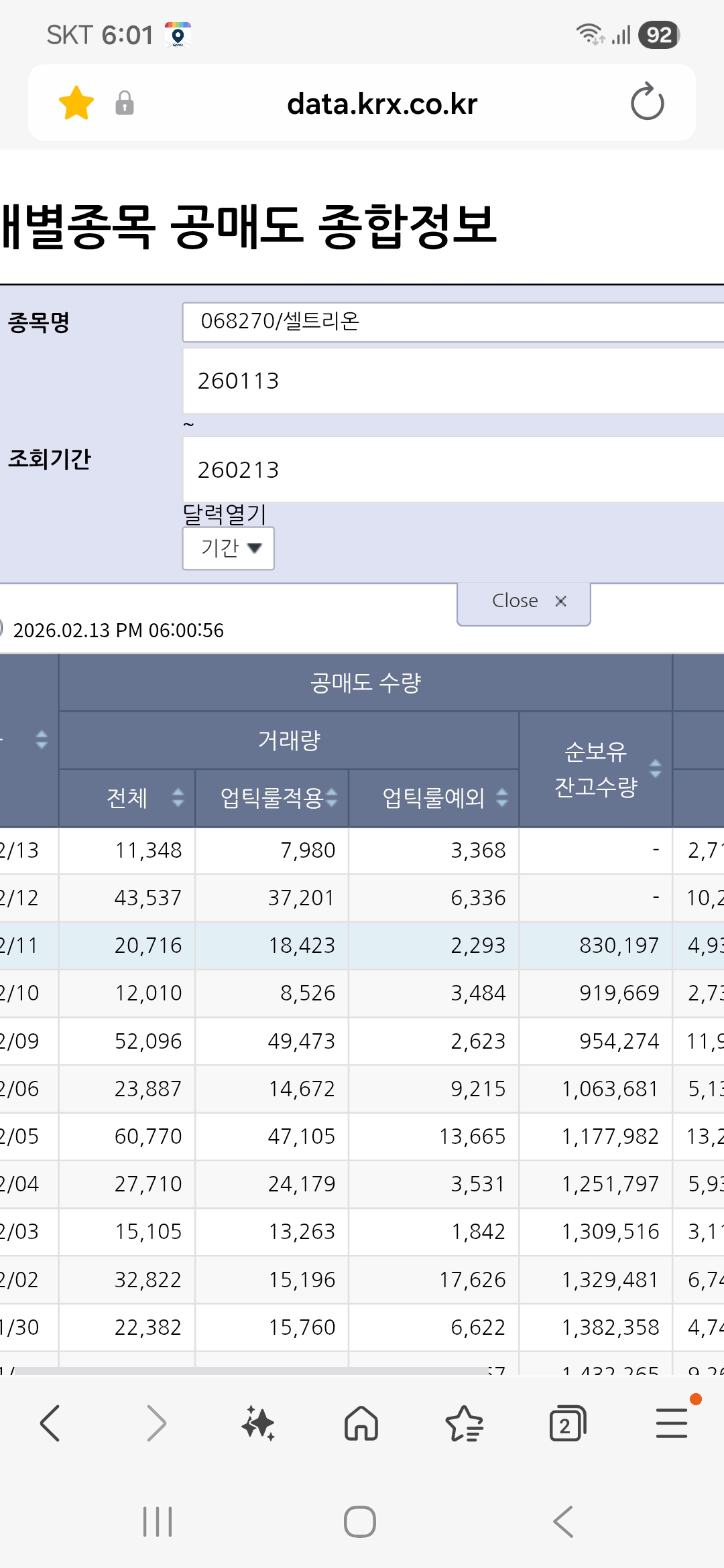Tap the yellow bookmark star icon
The height and width of the screenshot is (1568, 724).
click(x=76, y=103)
